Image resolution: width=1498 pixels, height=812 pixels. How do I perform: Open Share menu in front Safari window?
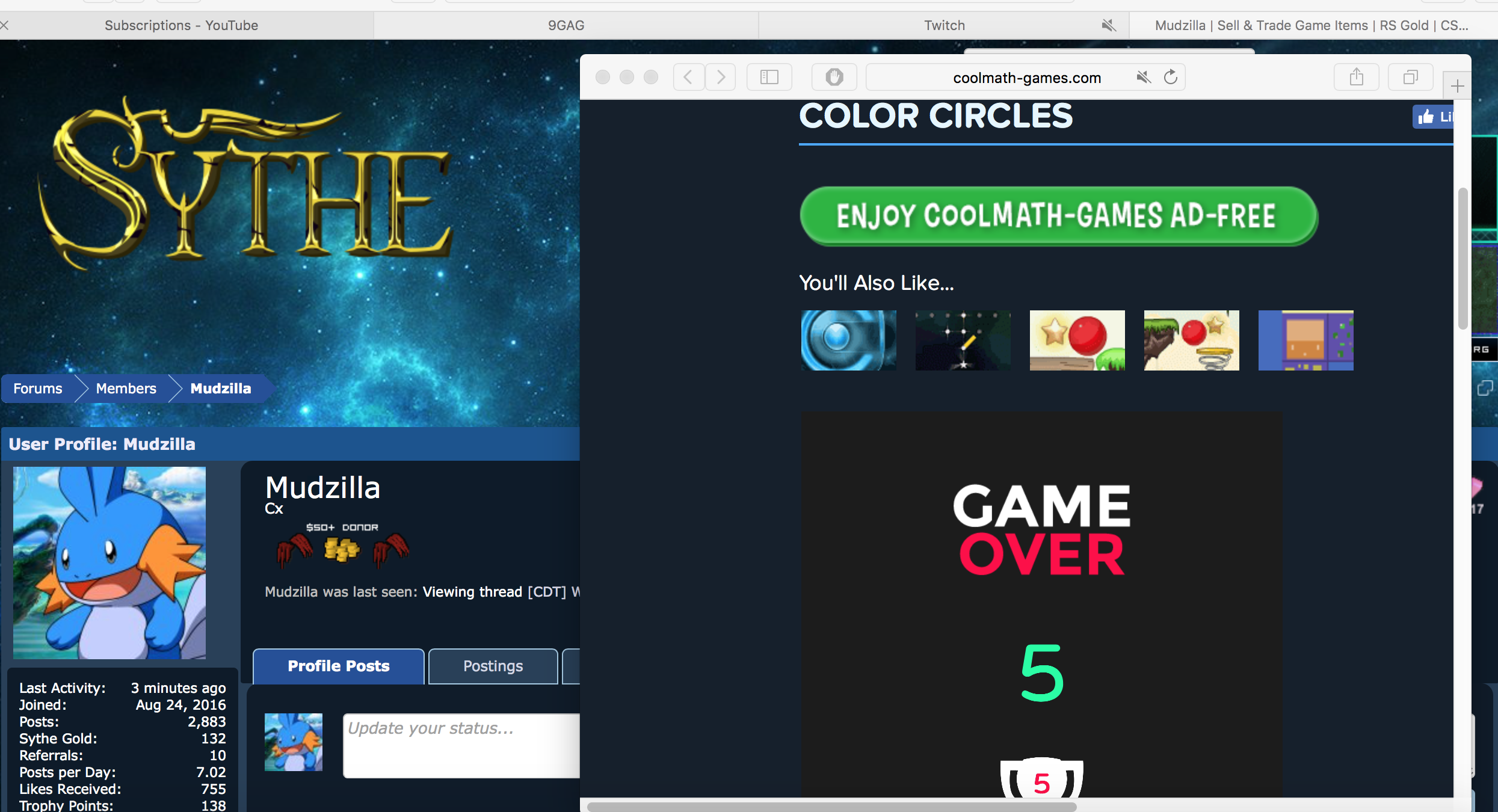pos(1357,77)
